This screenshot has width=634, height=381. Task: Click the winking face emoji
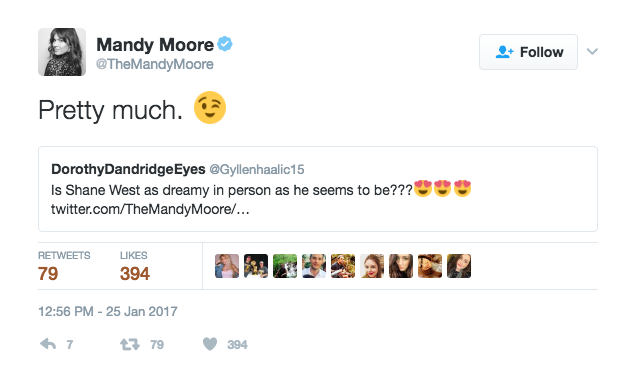coord(210,108)
